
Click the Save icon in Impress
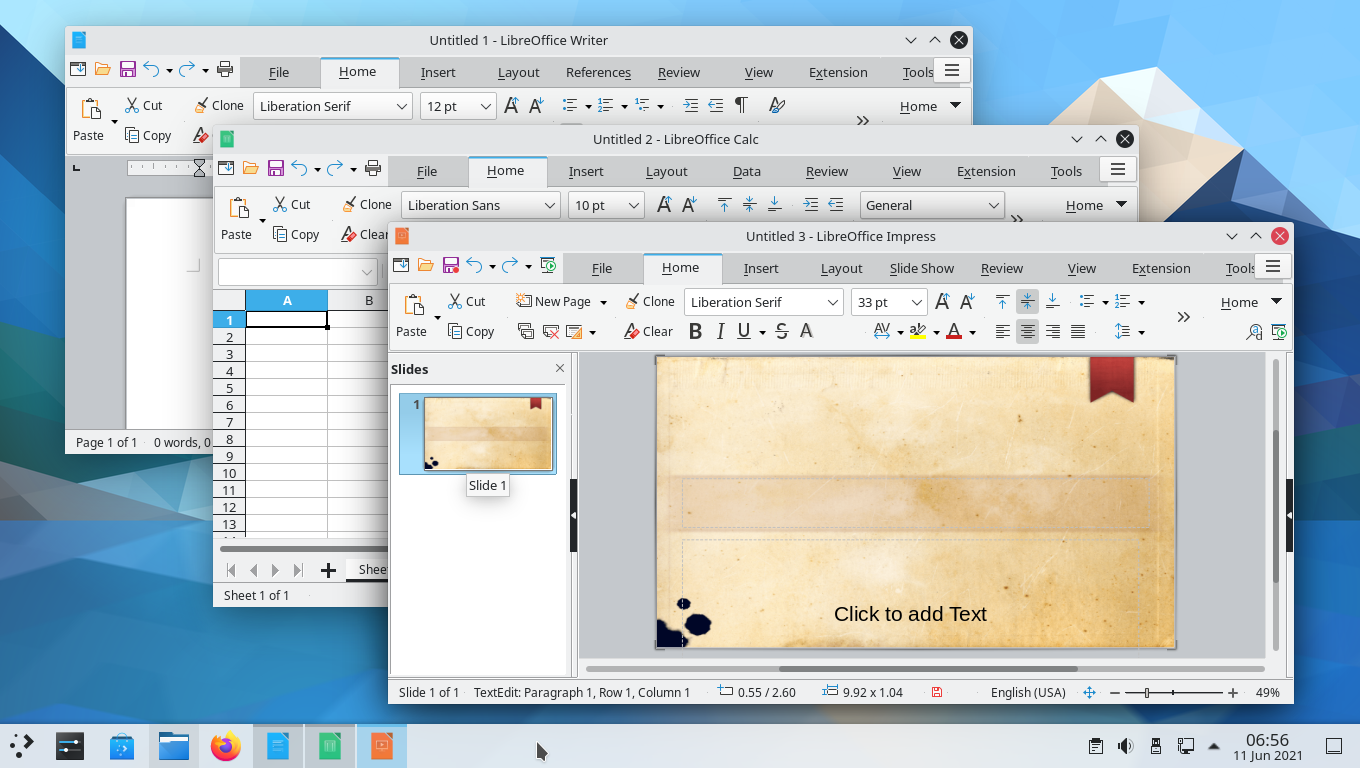coord(450,265)
